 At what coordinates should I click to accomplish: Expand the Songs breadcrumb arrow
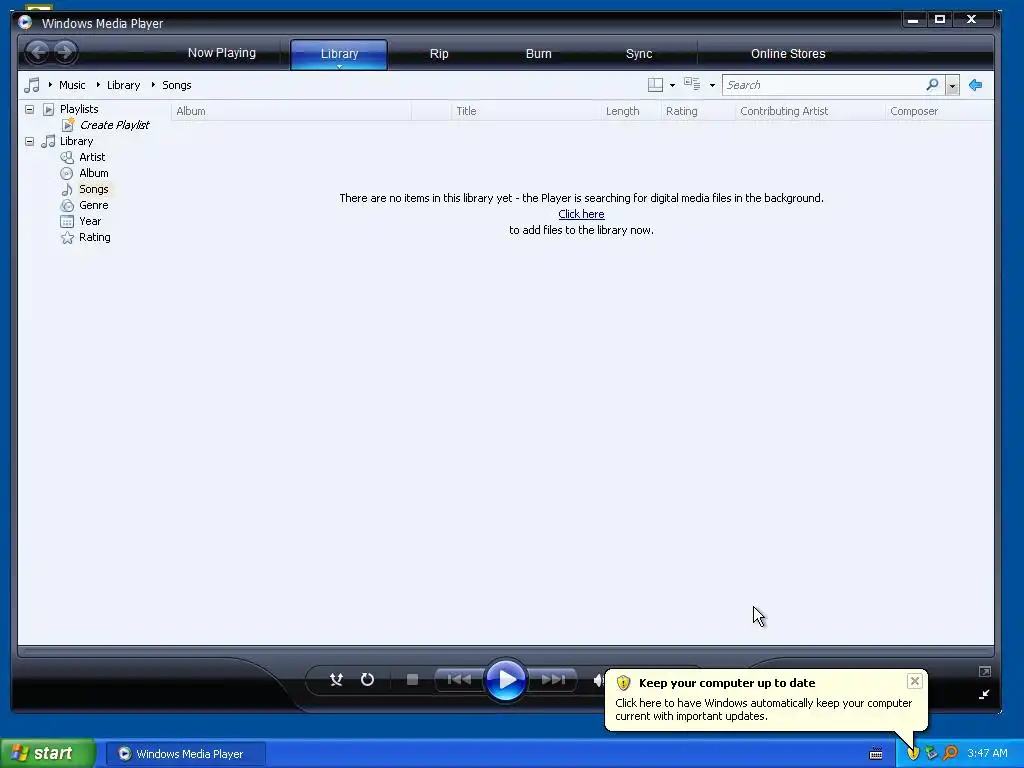[153, 85]
